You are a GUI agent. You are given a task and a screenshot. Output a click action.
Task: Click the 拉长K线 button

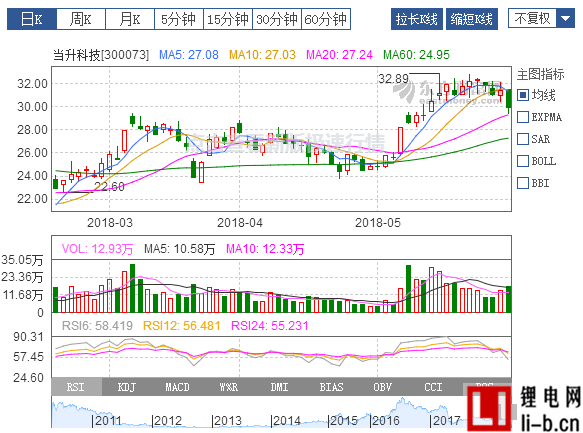click(x=416, y=19)
